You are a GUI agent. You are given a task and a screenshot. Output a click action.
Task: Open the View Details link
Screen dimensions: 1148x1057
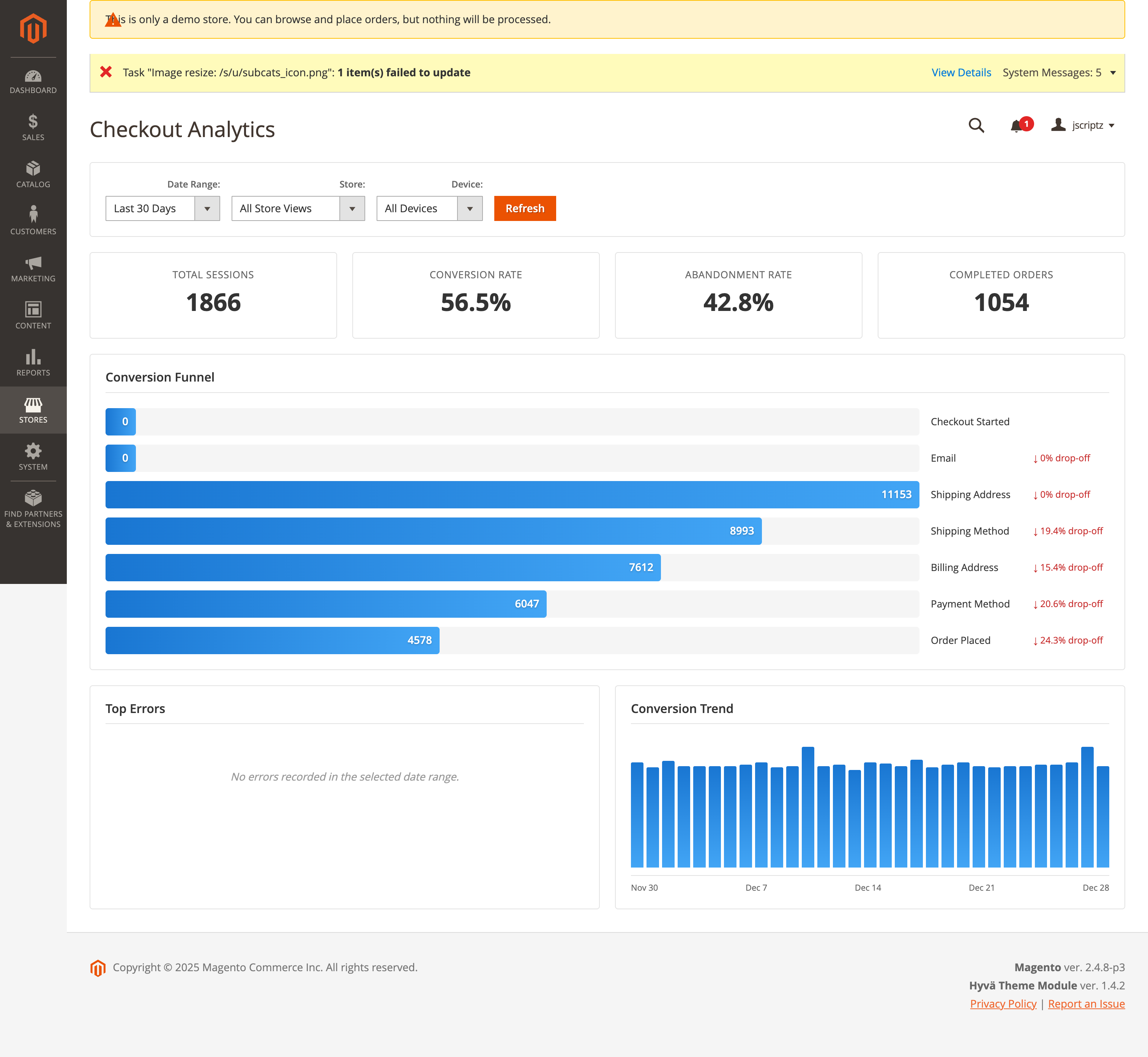[x=961, y=73]
